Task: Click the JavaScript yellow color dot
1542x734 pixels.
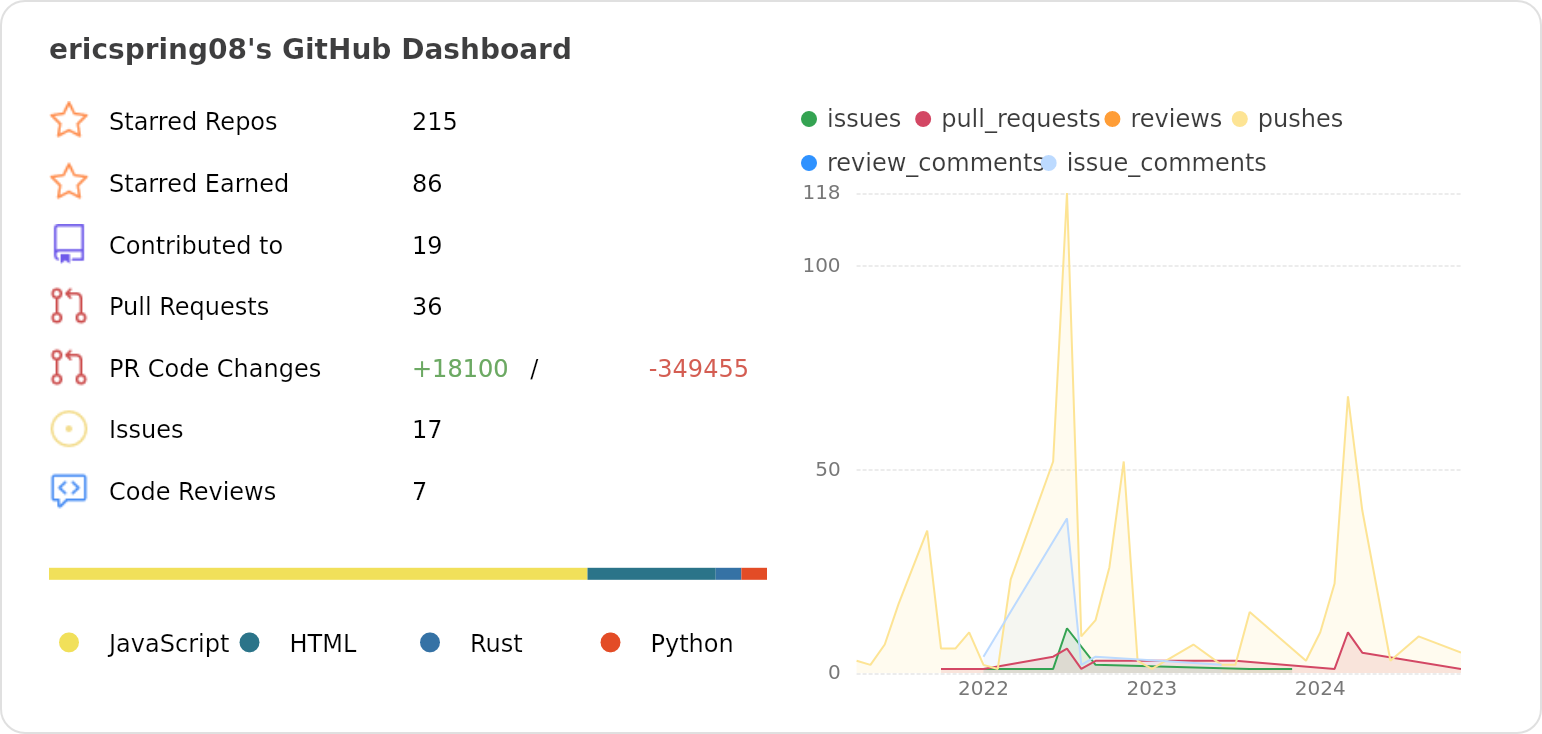Action: point(69,642)
